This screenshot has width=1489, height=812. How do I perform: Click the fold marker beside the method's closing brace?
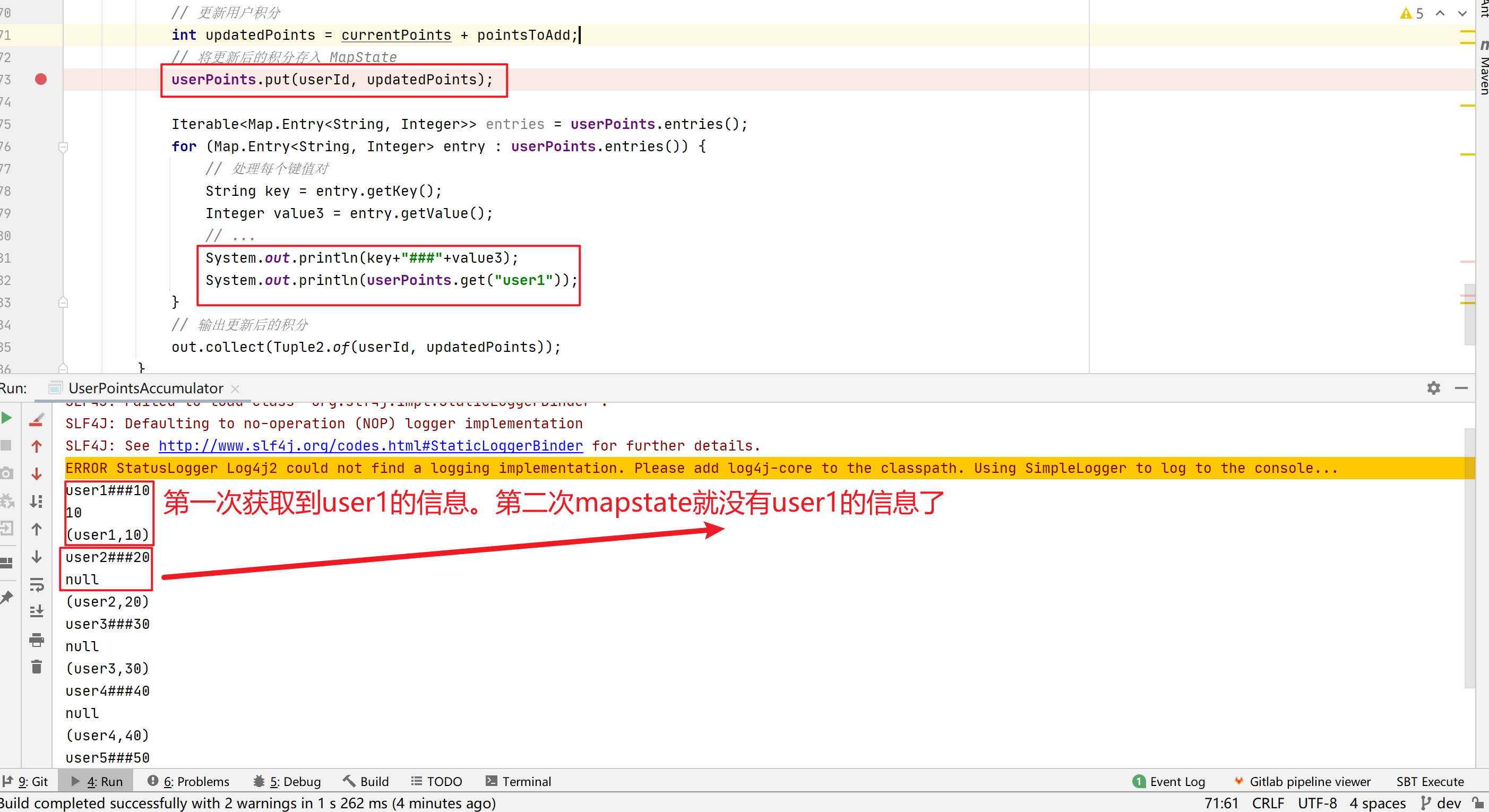pos(63,368)
